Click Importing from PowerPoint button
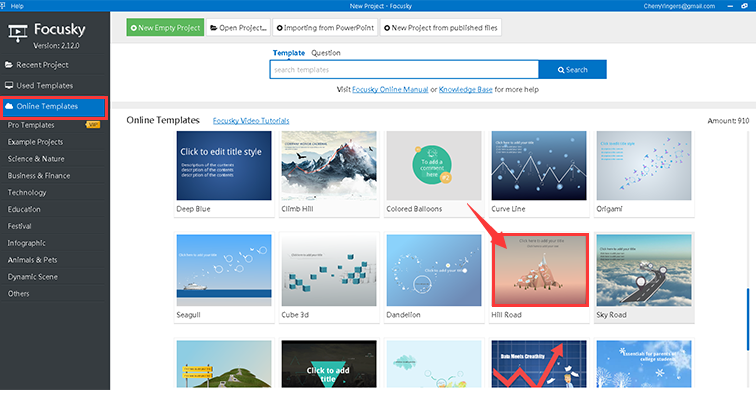This screenshot has width=756, height=404. click(325, 27)
